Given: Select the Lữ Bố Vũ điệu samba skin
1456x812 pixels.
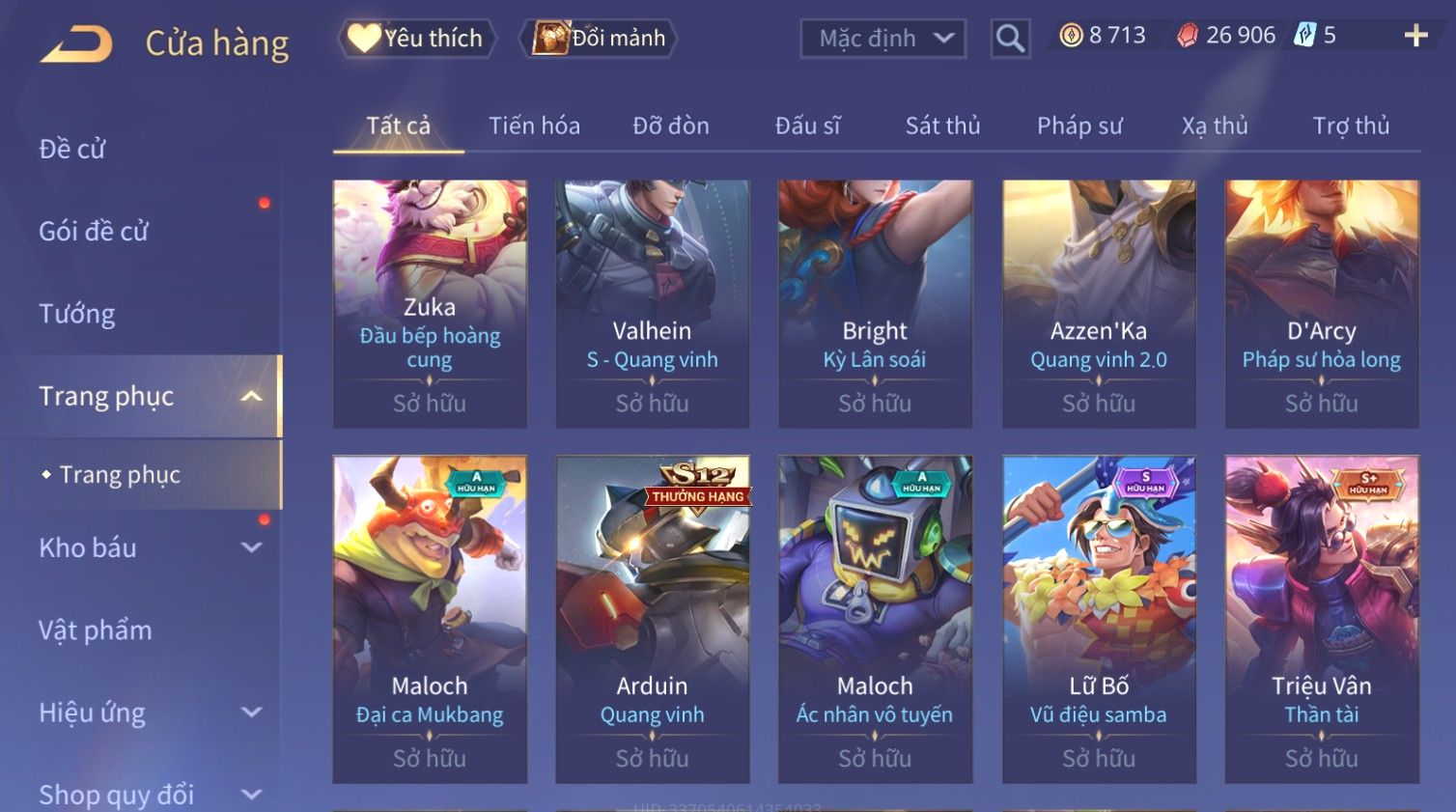Looking at the screenshot, I should [x=1099, y=619].
